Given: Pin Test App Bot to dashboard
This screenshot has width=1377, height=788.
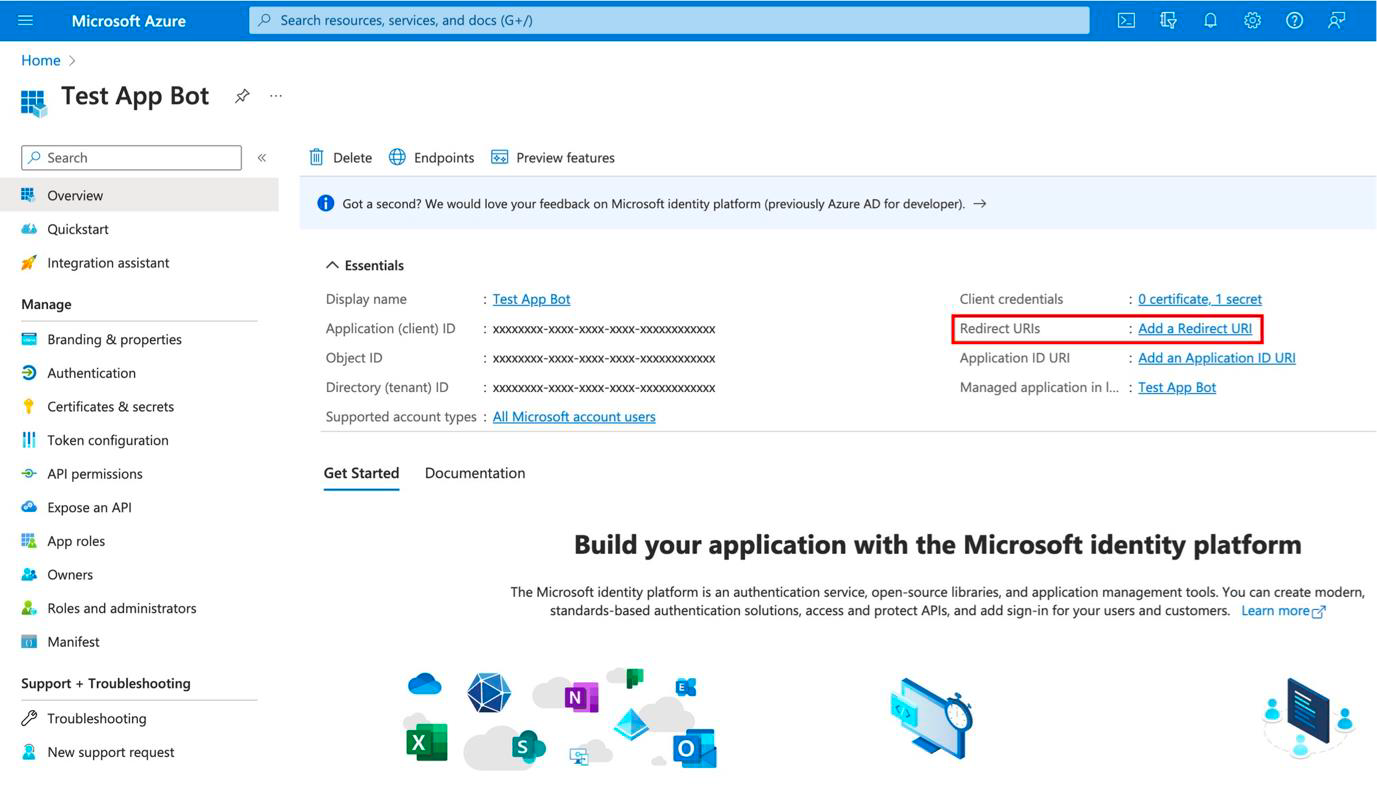Looking at the screenshot, I should pos(242,96).
